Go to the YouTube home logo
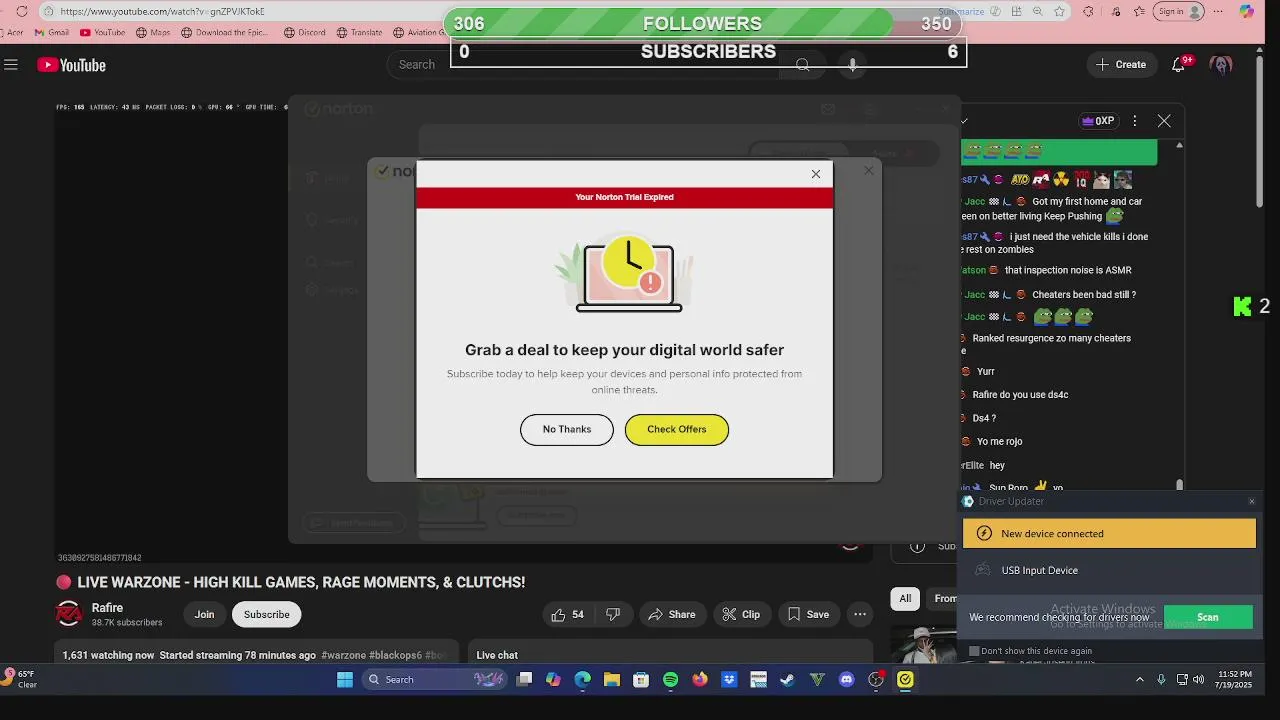The height and width of the screenshot is (720, 1280). (72, 65)
